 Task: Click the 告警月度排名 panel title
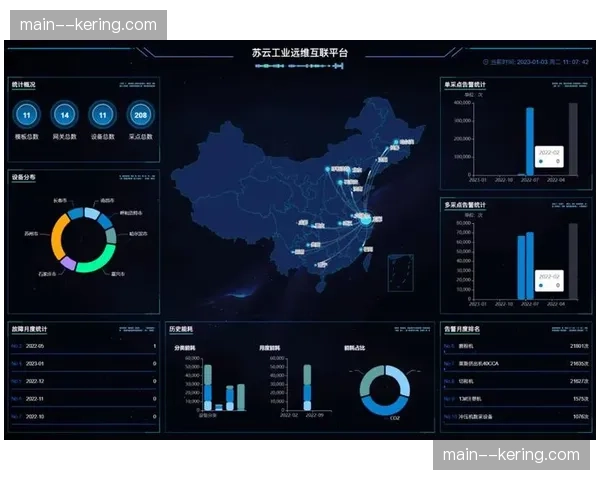click(462, 329)
